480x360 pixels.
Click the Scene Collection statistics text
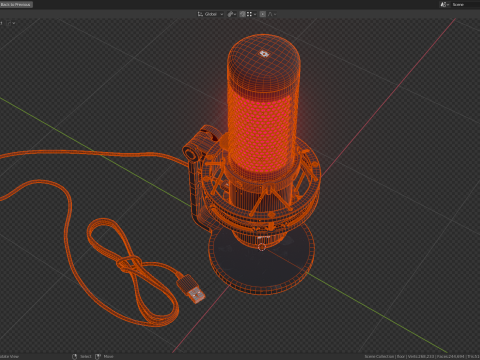click(x=422, y=356)
